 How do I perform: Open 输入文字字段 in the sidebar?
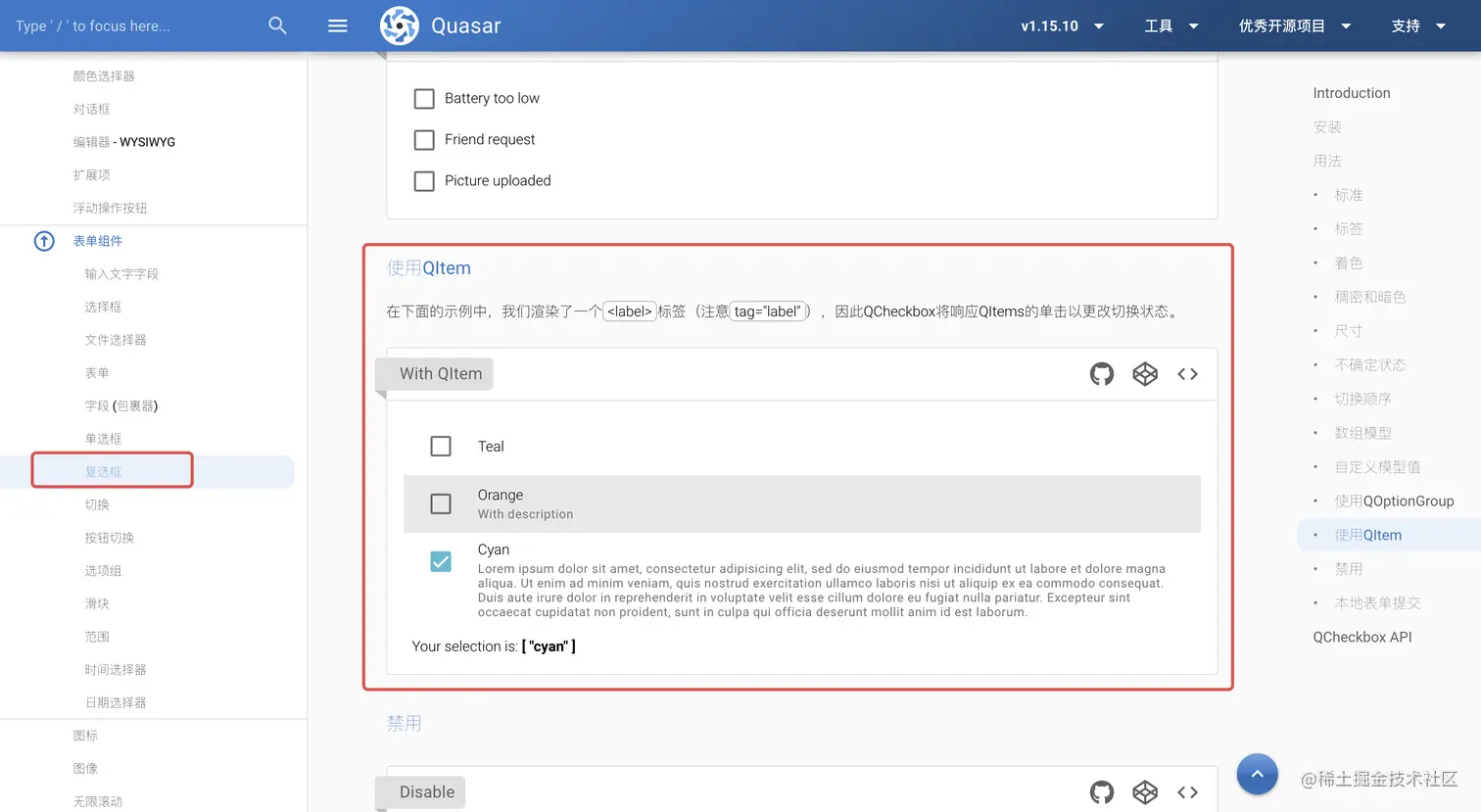point(122,274)
